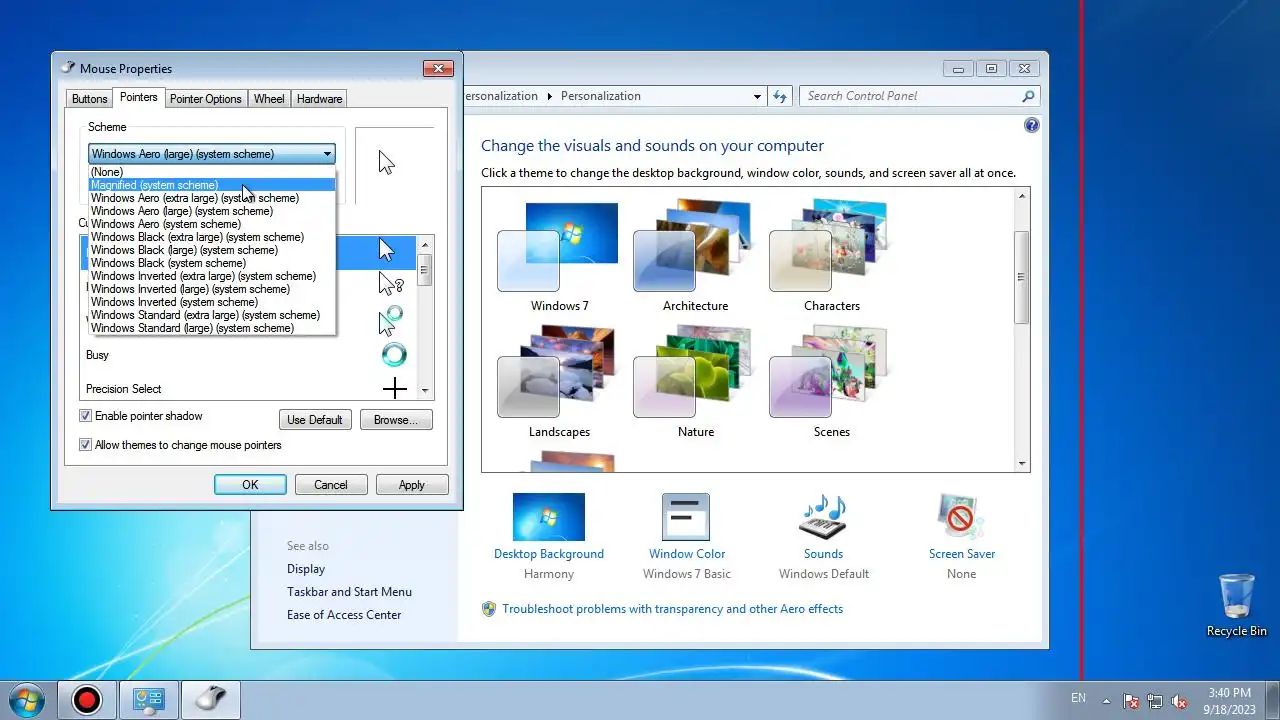Image resolution: width=1280 pixels, height=720 pixels.
Task: Choose Windows Standard (extra large) scheme
Action: point(212,315)
